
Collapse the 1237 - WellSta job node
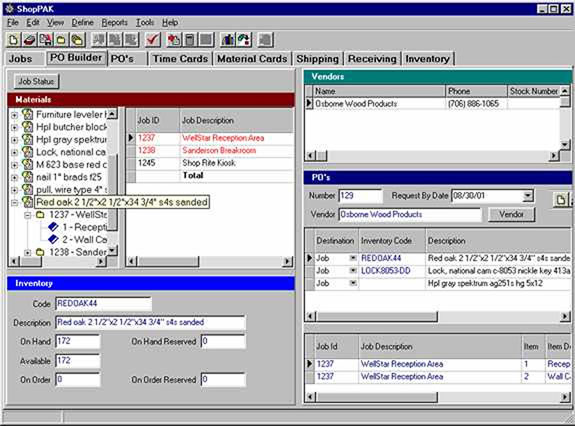coord(28,215)
